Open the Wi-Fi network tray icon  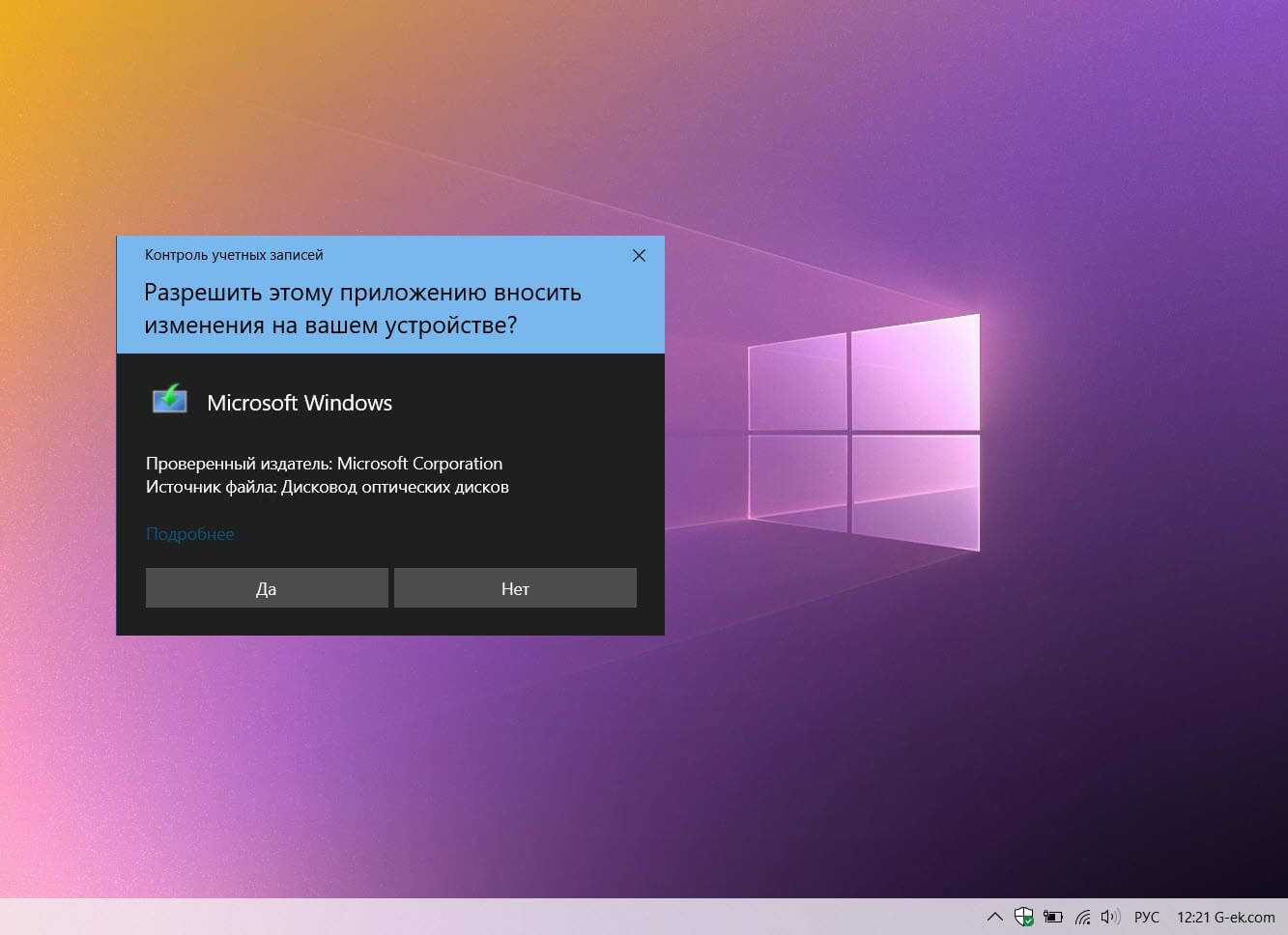1082,917
